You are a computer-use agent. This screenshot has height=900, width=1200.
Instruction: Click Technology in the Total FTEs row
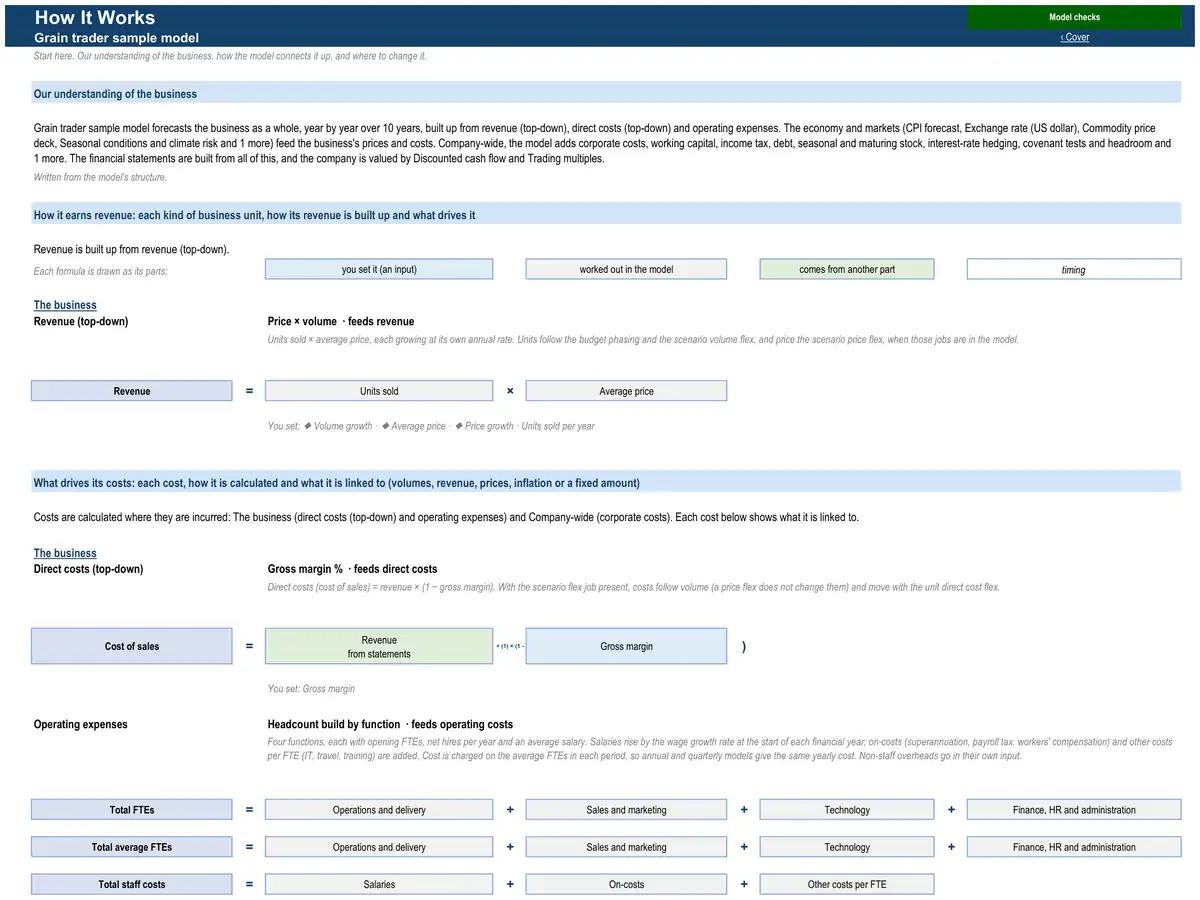tap(847, 810)
